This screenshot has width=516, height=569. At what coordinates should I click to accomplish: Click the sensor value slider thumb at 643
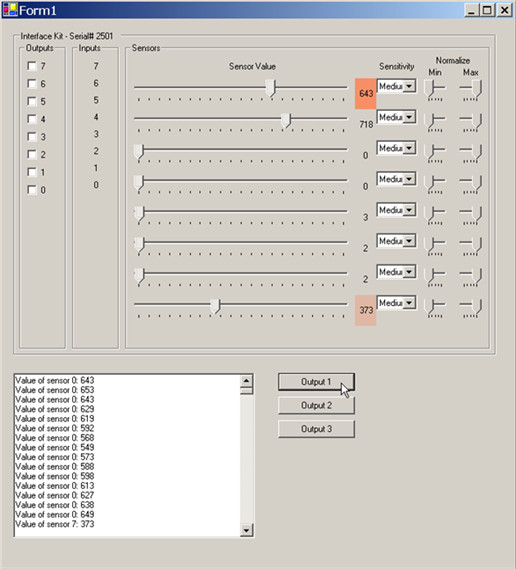[270, 89]
